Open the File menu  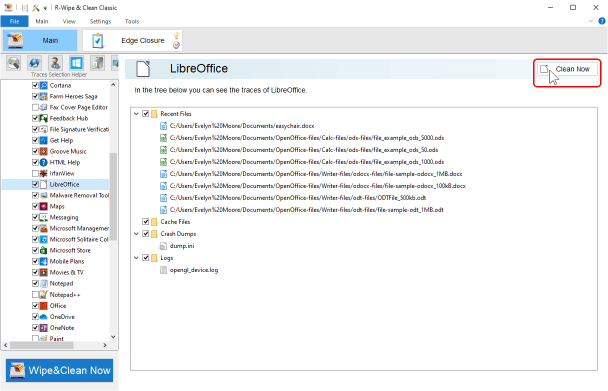(x=14, y=21)
